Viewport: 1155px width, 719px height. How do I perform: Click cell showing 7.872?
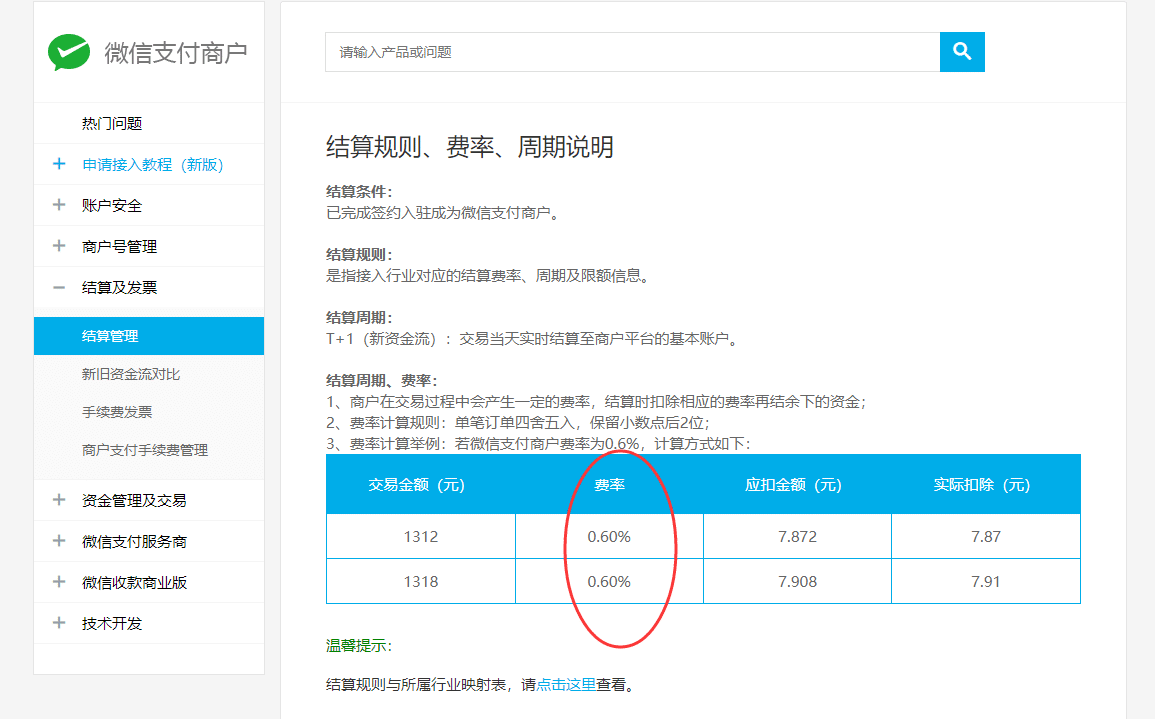point(797,536)
